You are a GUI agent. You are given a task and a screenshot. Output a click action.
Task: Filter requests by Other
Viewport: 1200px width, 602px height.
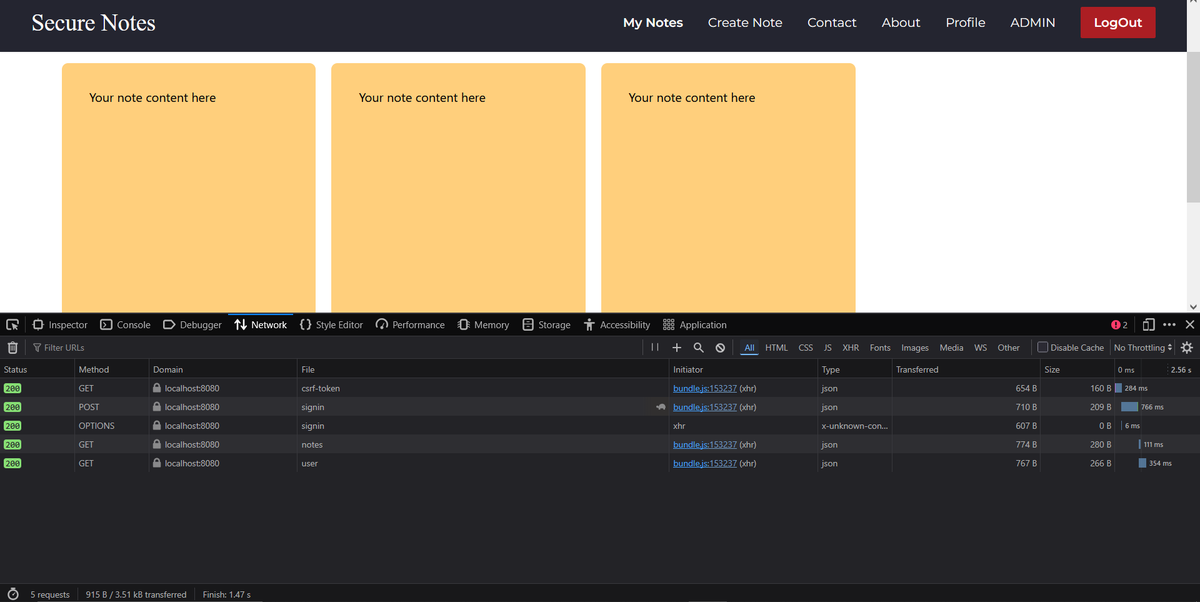click(1009, 348)
